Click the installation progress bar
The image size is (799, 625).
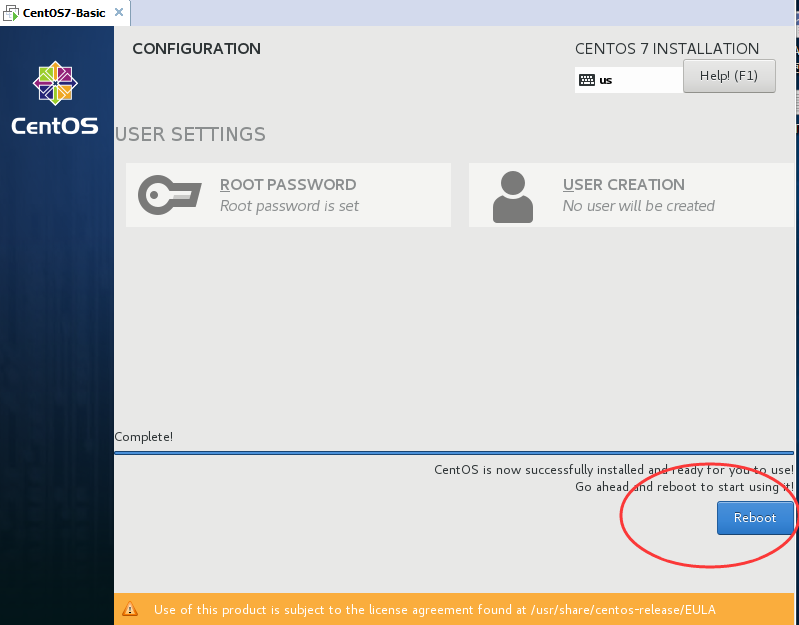pos(454,452)
